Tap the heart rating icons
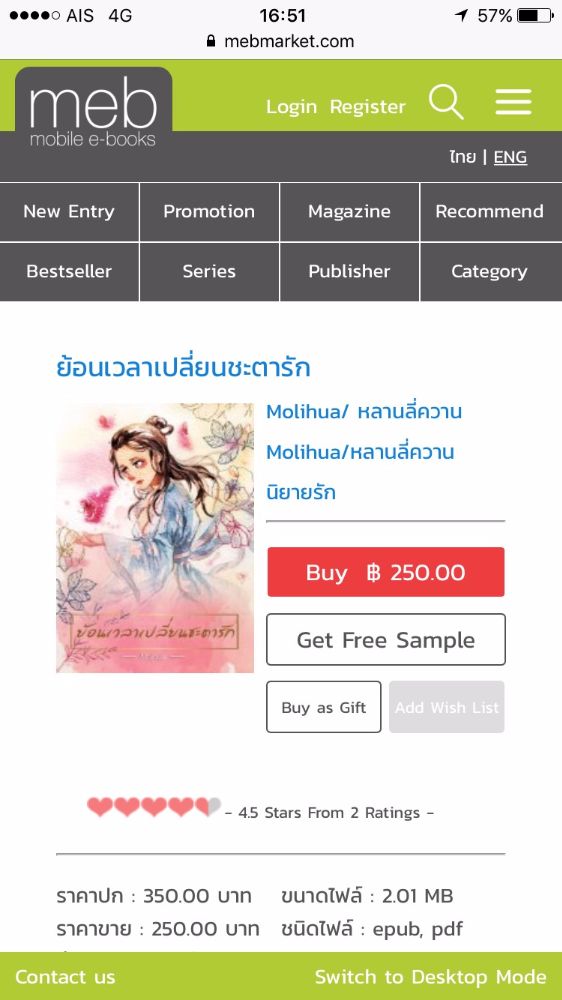Image resolution: width=562 pixels, height=1000 pixels. click(x=154, y=807)
